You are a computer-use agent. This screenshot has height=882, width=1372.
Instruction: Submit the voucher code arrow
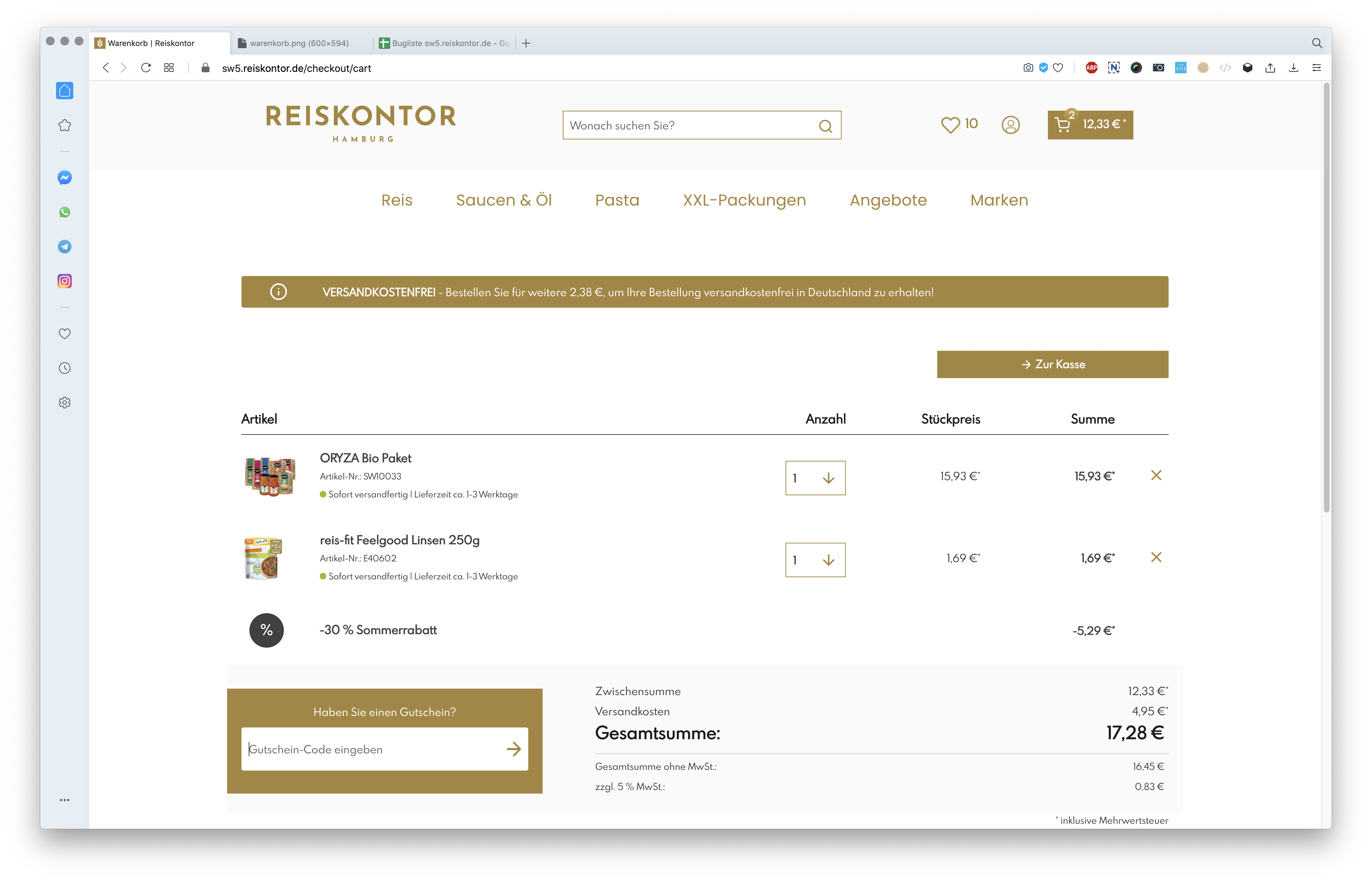(513, 749)
